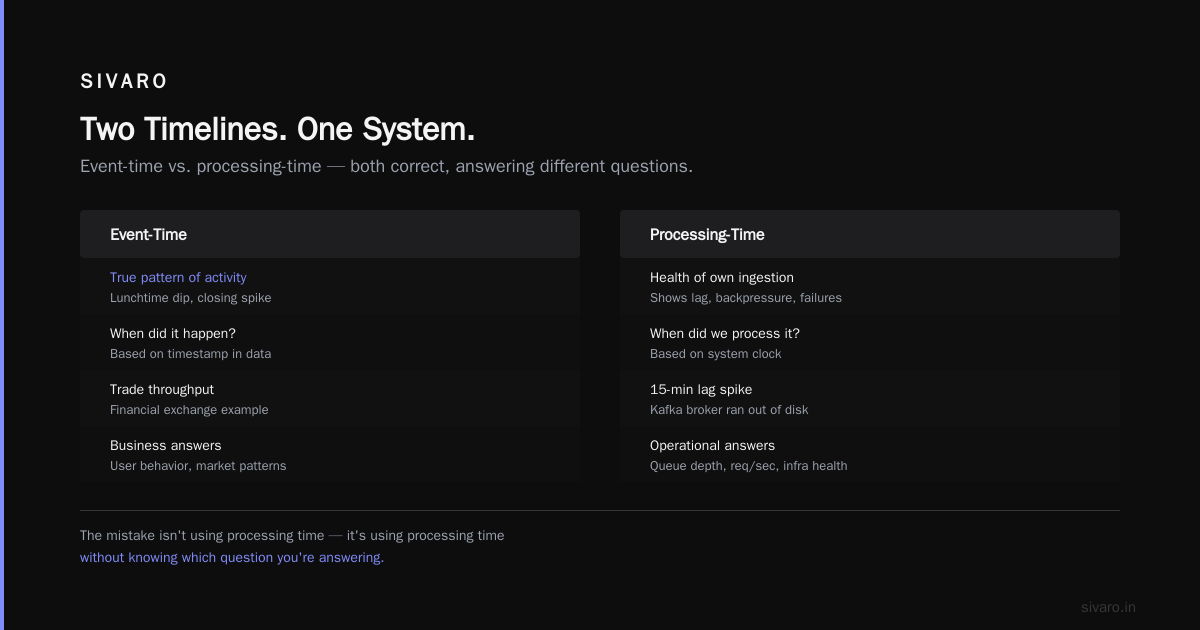Click 'without knowing which question you're answering'
The width and height of the screenshot is (1200, 630).
[x=232, y=557]
